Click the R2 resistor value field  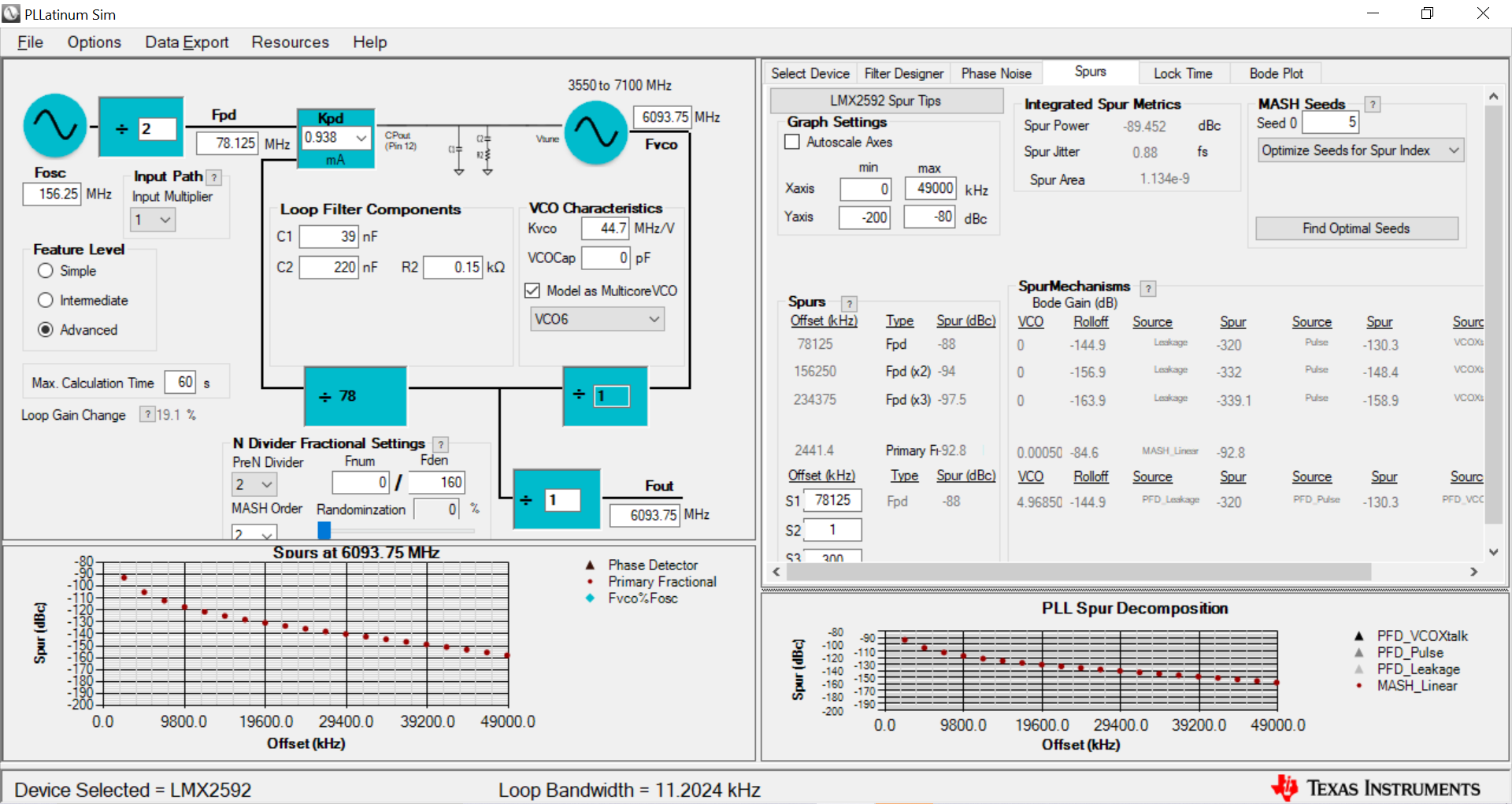point(453,267)
